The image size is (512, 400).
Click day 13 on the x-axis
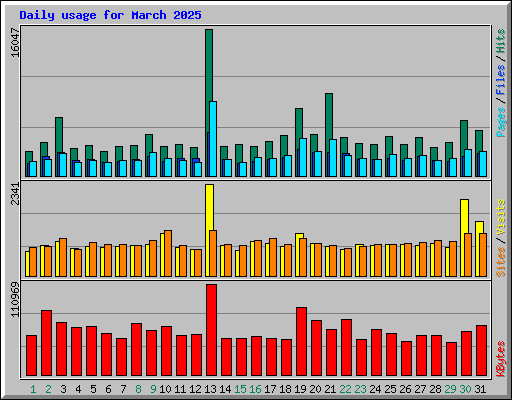(x=210, y=389)
